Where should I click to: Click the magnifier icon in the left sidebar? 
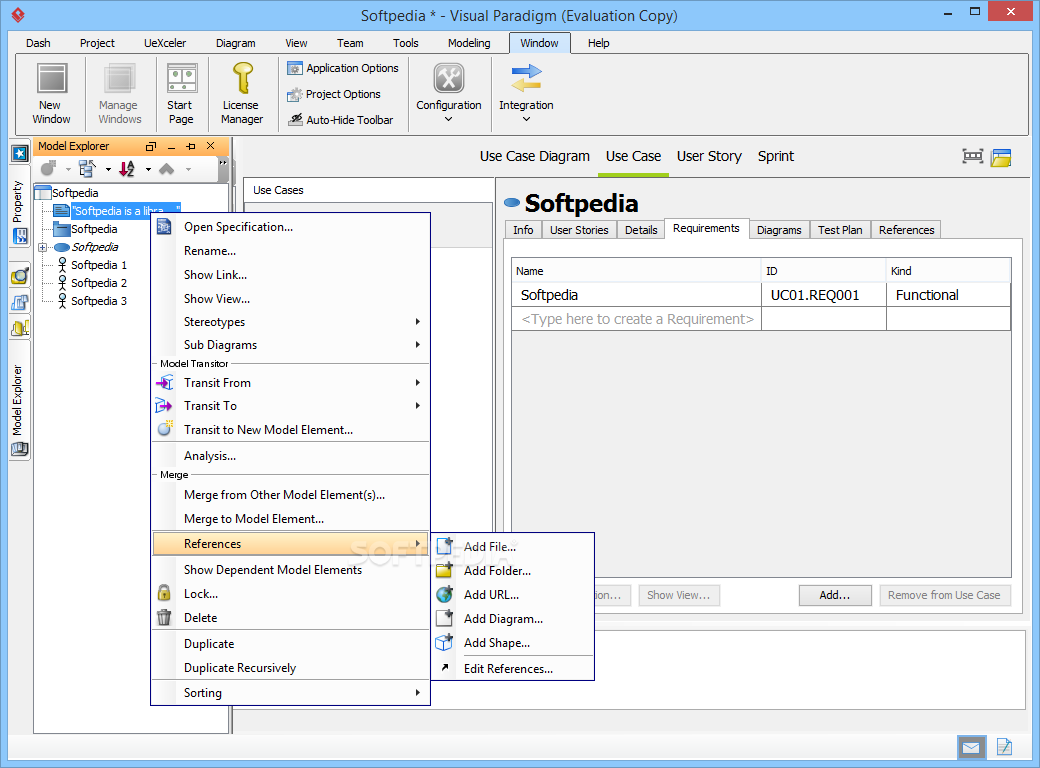coord(20,276)
